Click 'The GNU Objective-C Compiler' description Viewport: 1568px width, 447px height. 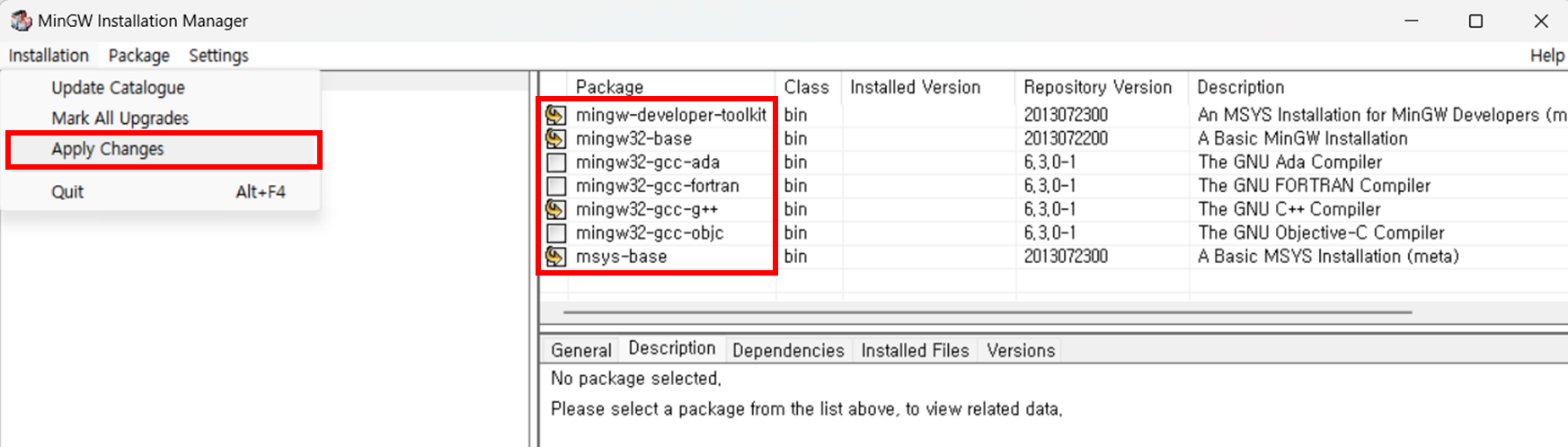click(x=1321, y=232)
